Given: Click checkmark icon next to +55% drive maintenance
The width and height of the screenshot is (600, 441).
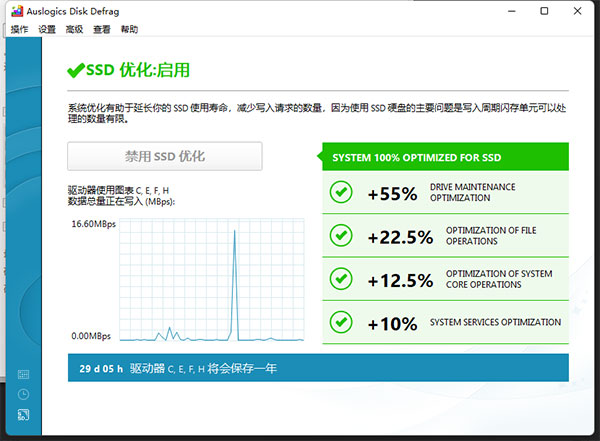Looking at the screenshot, I should click(341, 193).
